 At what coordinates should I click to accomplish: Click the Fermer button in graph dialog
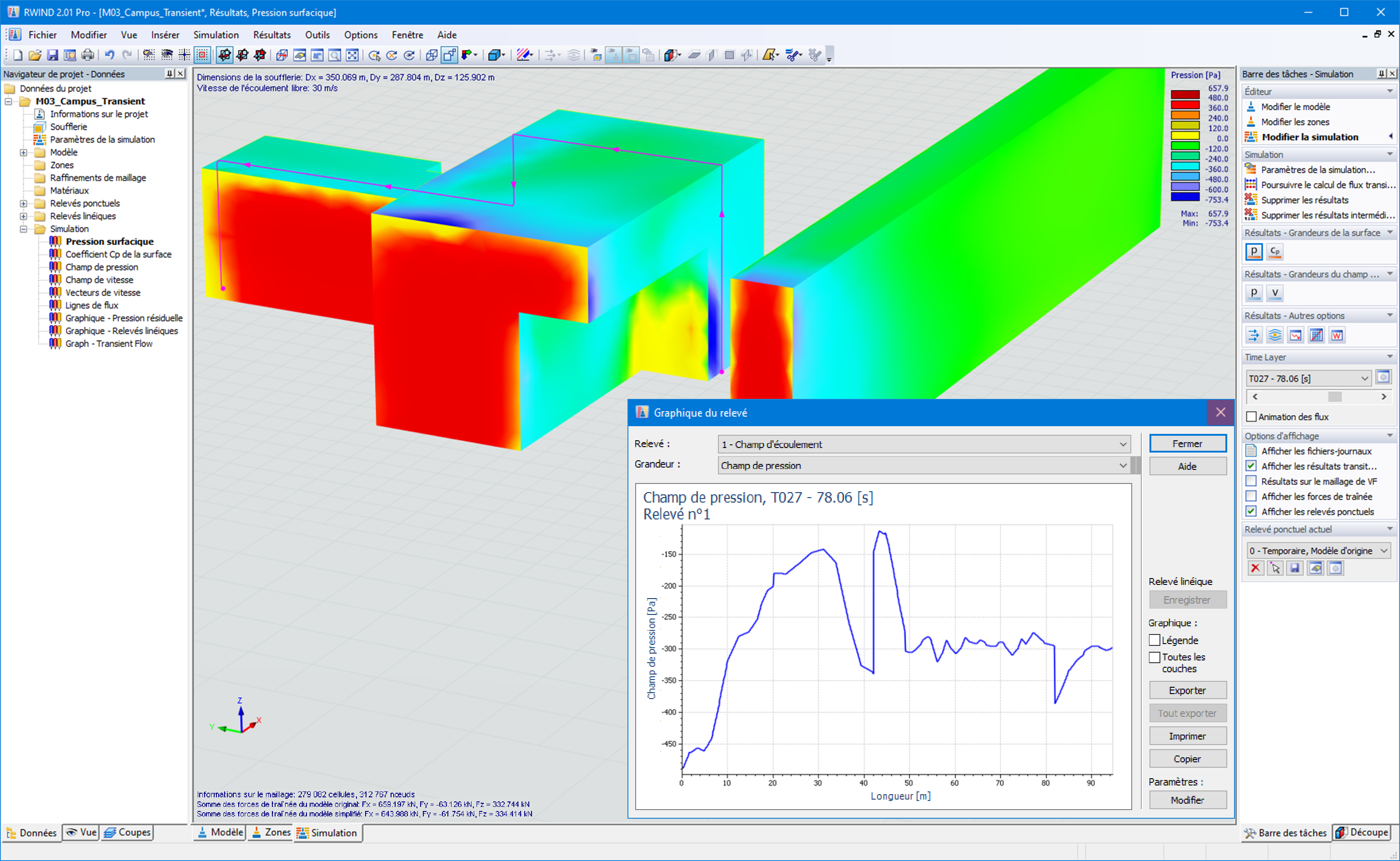(x=1187, y=443)
